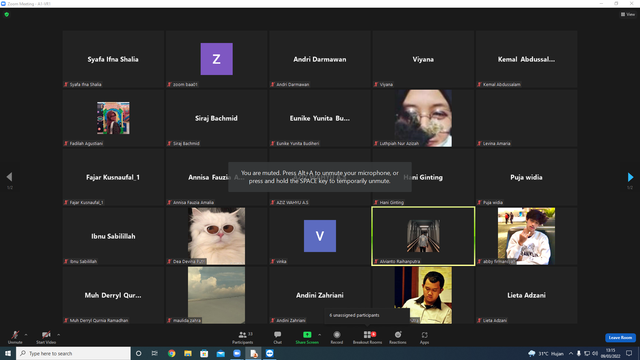Open Task View on the taskbar

(x=155, y=353)
